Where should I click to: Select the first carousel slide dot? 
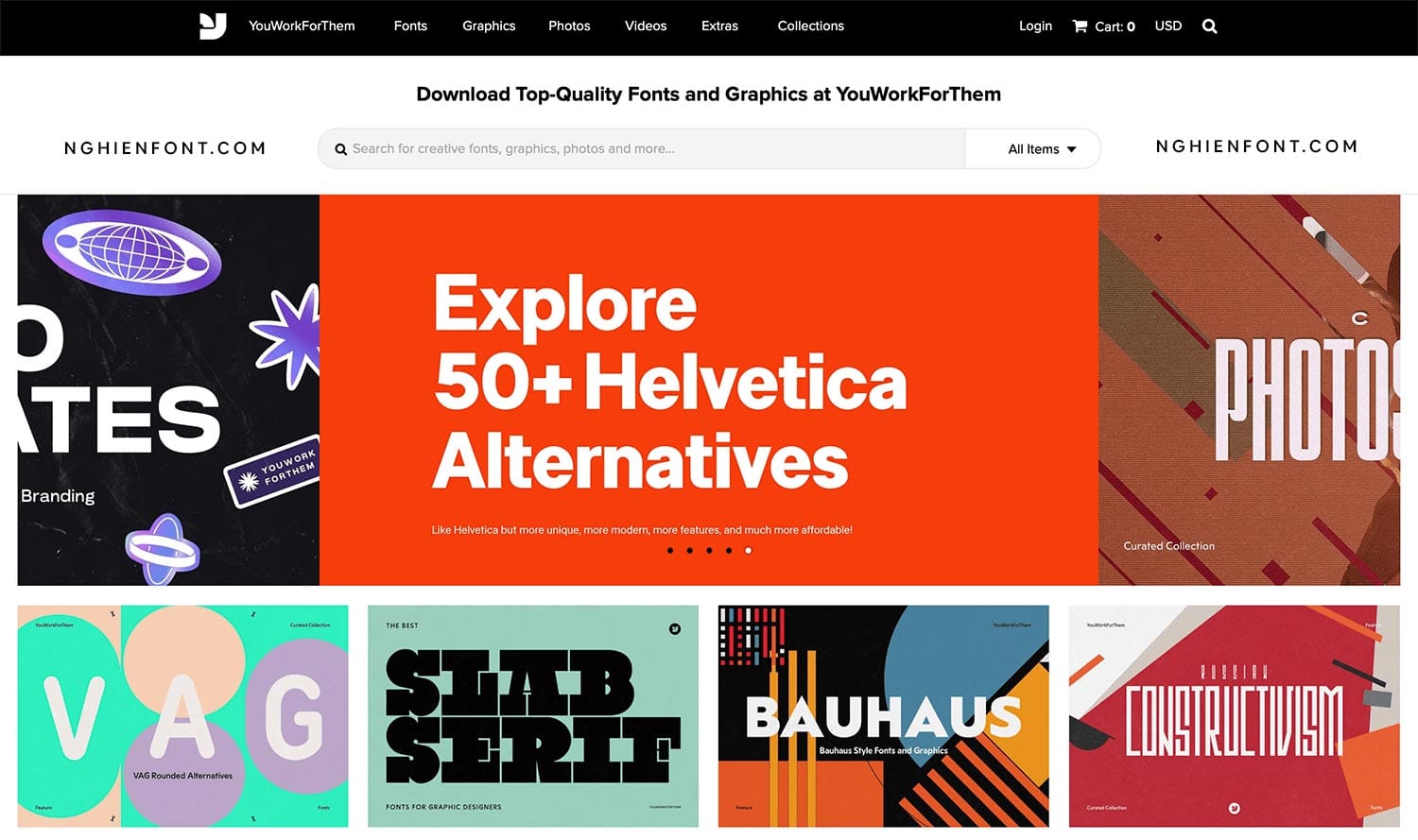670,550
